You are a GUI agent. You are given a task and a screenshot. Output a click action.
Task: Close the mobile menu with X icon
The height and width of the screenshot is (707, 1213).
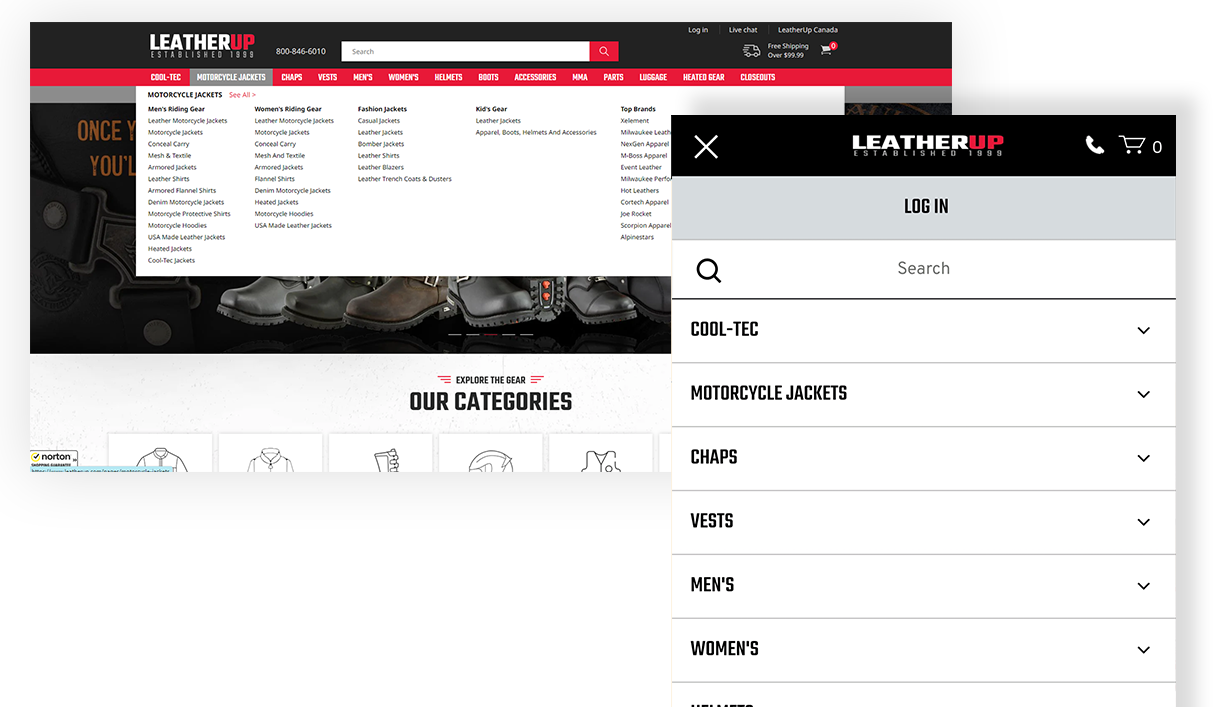coord(706,147)
